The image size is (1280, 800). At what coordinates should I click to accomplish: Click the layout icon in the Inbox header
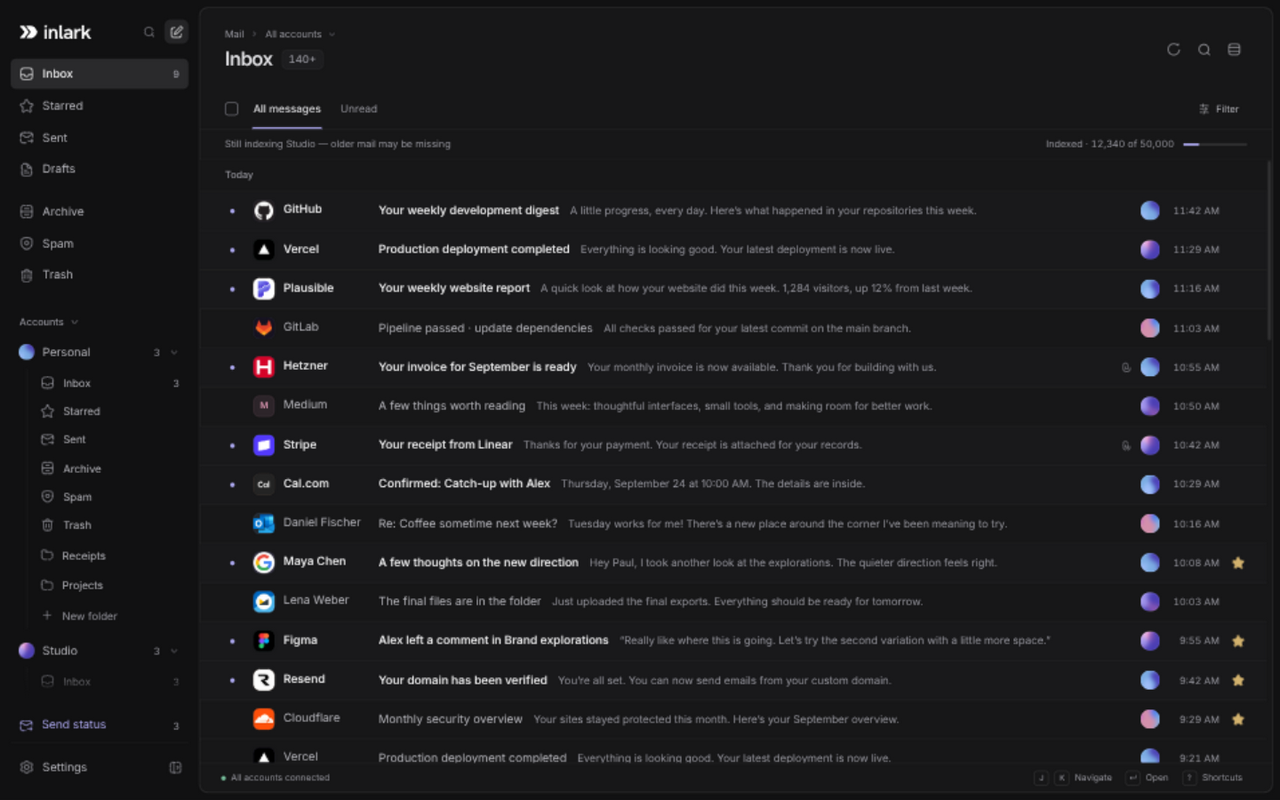pos(1234,49)
